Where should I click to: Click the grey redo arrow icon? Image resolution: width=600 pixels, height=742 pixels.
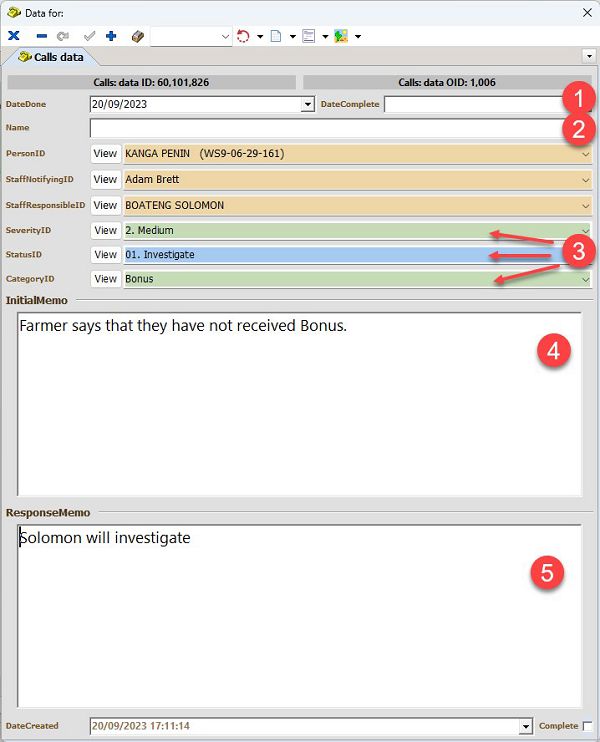[x=63, y=36]
